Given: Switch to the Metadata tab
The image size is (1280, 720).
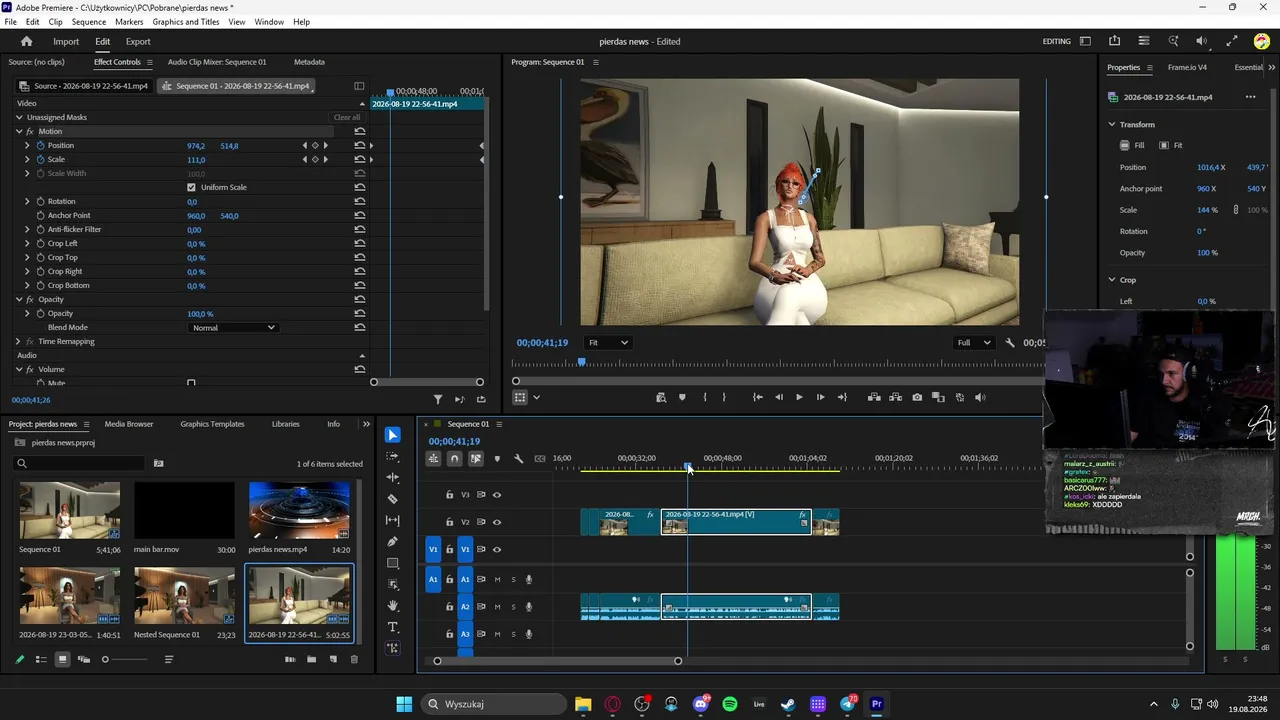Looking at the screenshot, I should click(x=309, y=62).
